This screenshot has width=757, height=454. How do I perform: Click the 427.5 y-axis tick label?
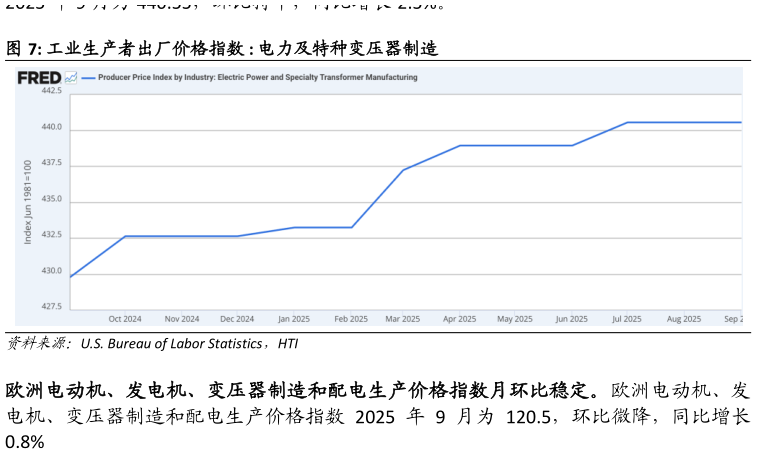point(51,306)
